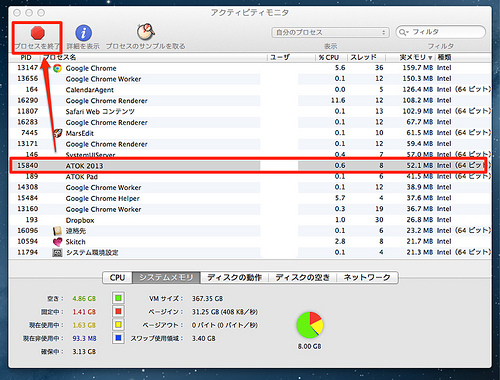Click the magnifier icon in the filter field
Image resolution: width=500 pixels, height=380 pixels.
tap(403, 32)
